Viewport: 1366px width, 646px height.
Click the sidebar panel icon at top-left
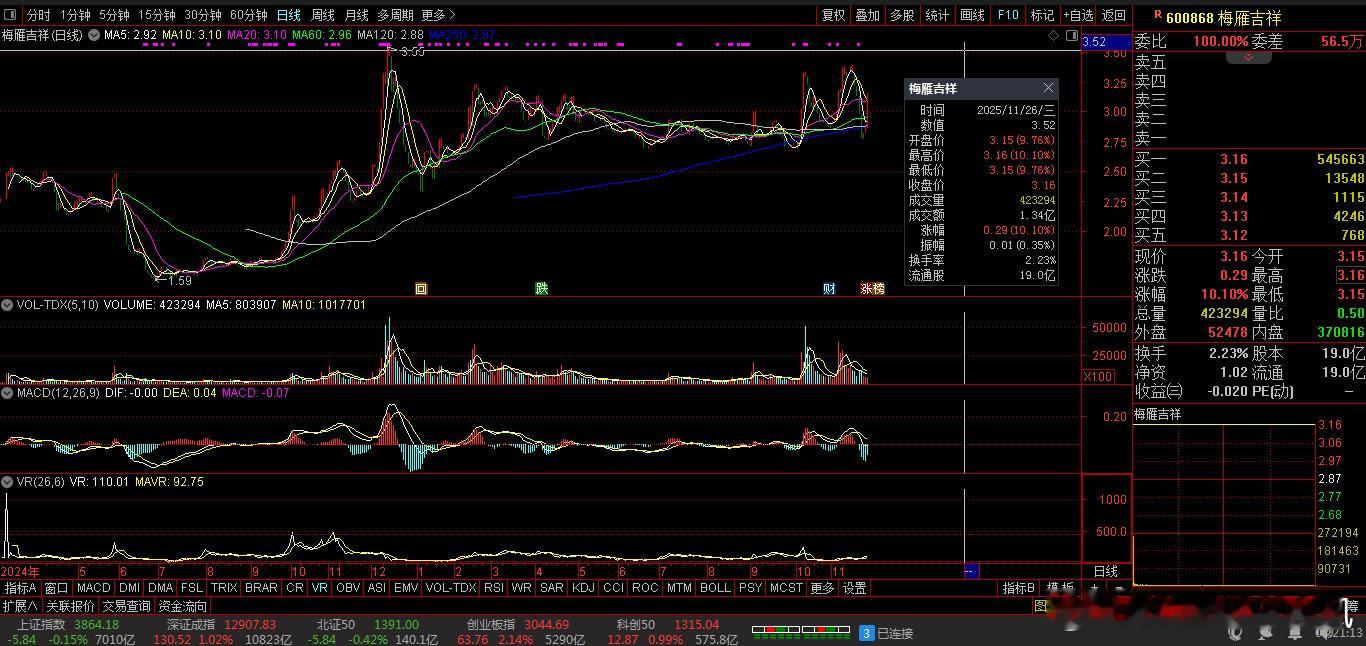[x=11, y=15]
